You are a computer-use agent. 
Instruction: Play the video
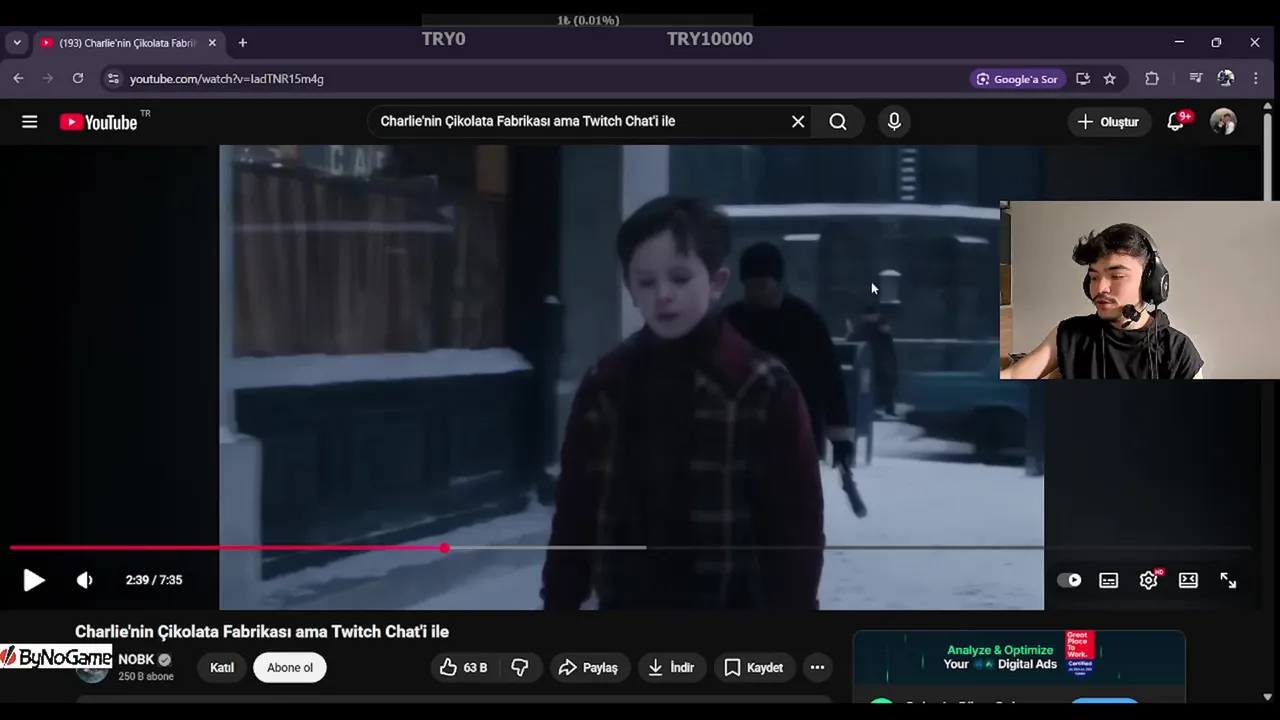pyautogui.click(x=34, y=580)
